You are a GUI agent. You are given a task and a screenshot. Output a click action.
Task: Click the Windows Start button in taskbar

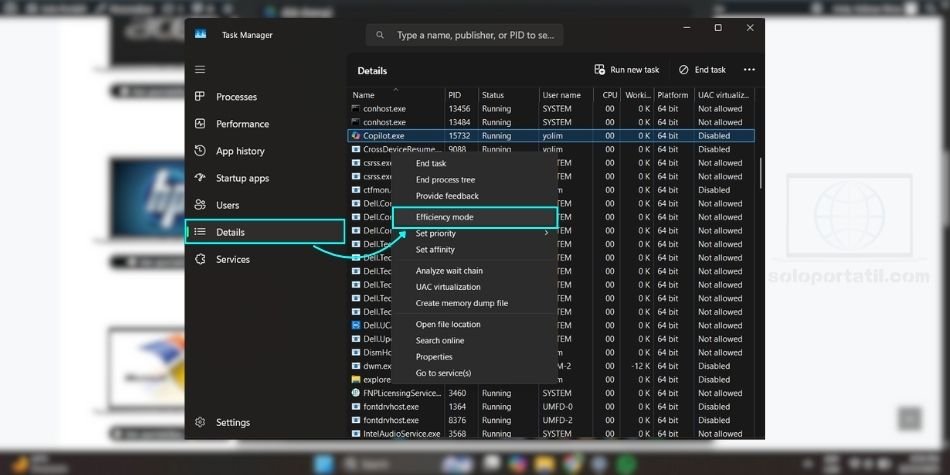click(325, 465)
